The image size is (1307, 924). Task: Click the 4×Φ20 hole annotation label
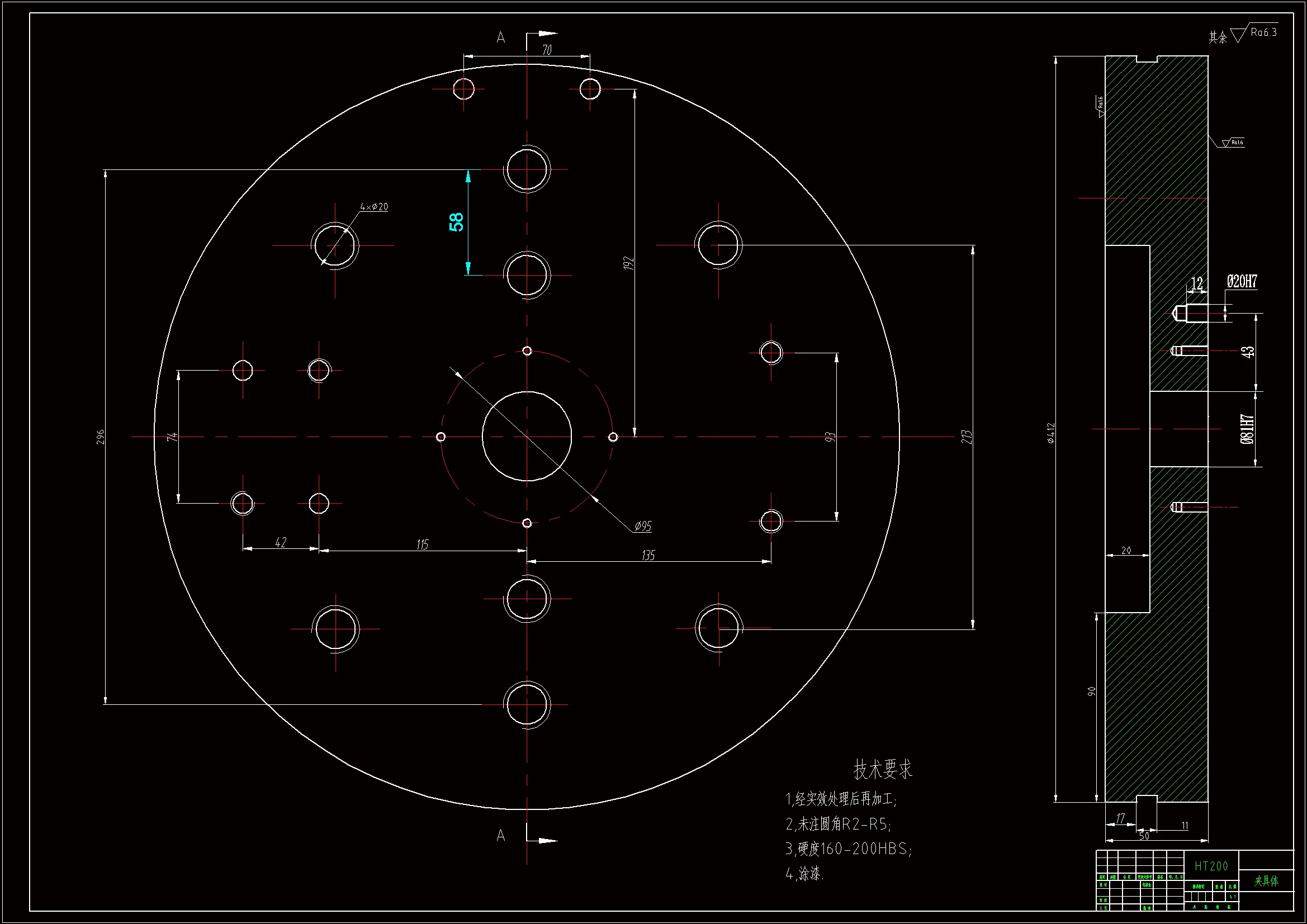[374, 207]
